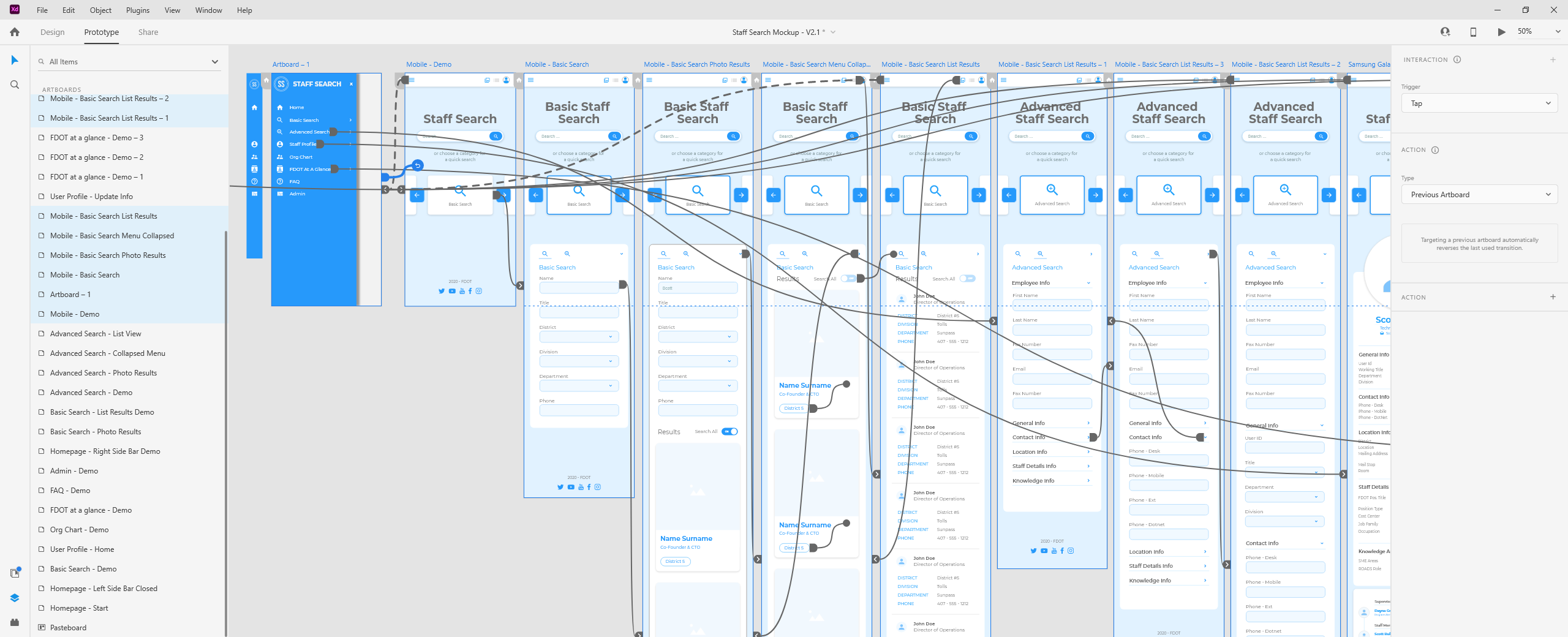Open the Layers panel icon
1568x637 pixels.
click(15, 598)
